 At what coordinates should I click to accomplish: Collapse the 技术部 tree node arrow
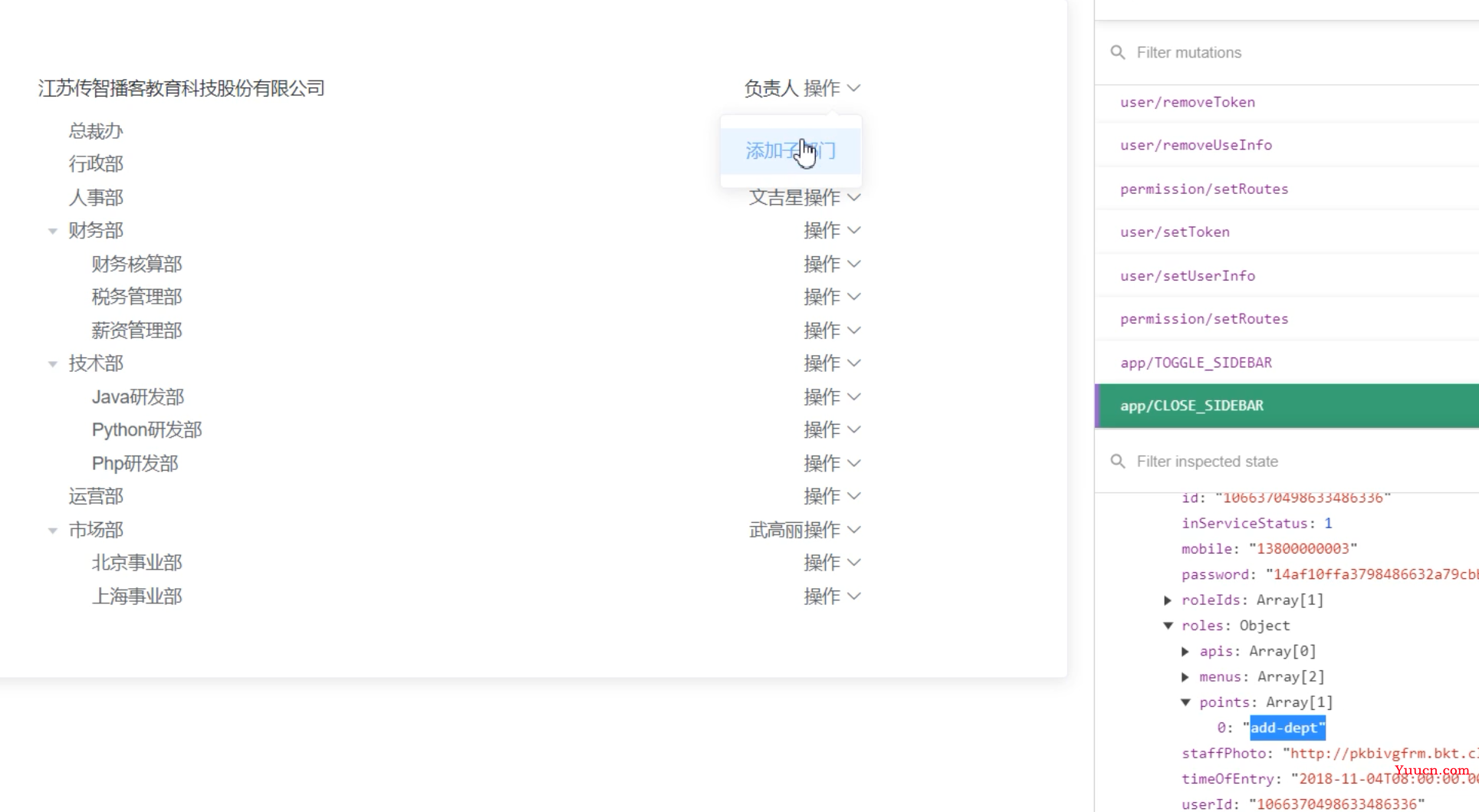tap(52, 363)
